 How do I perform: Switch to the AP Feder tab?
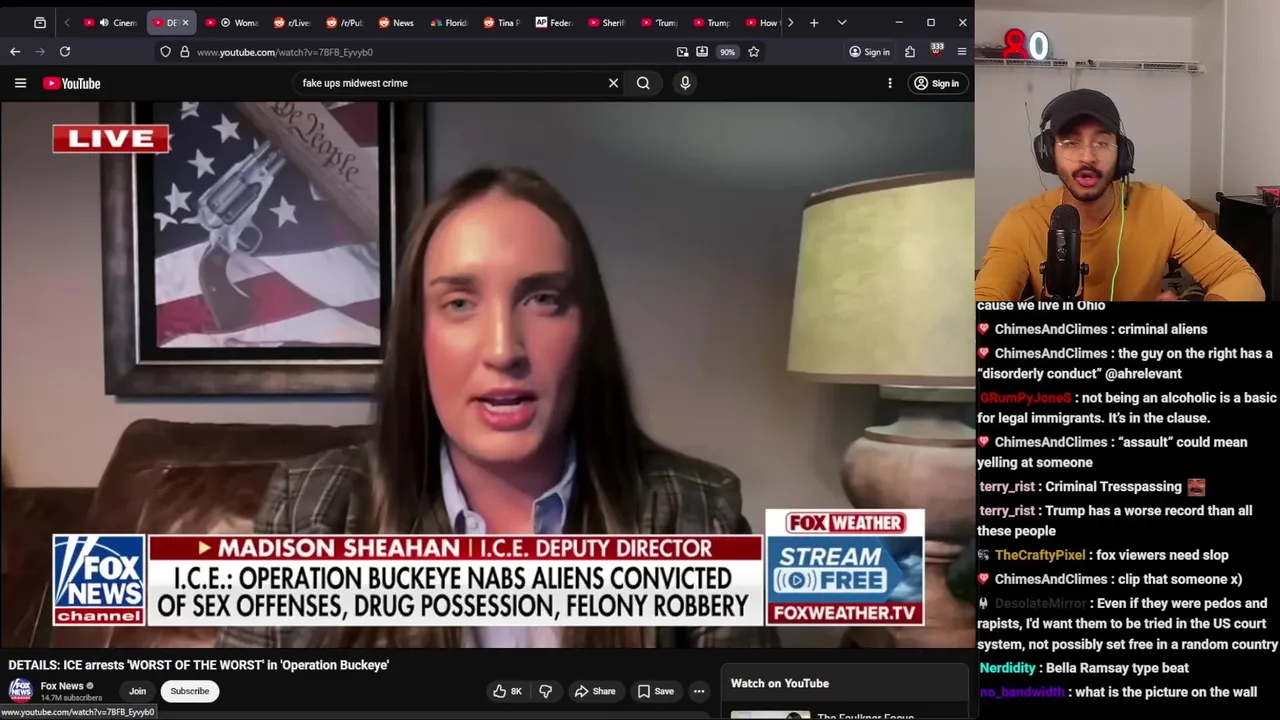pos(554,22)
